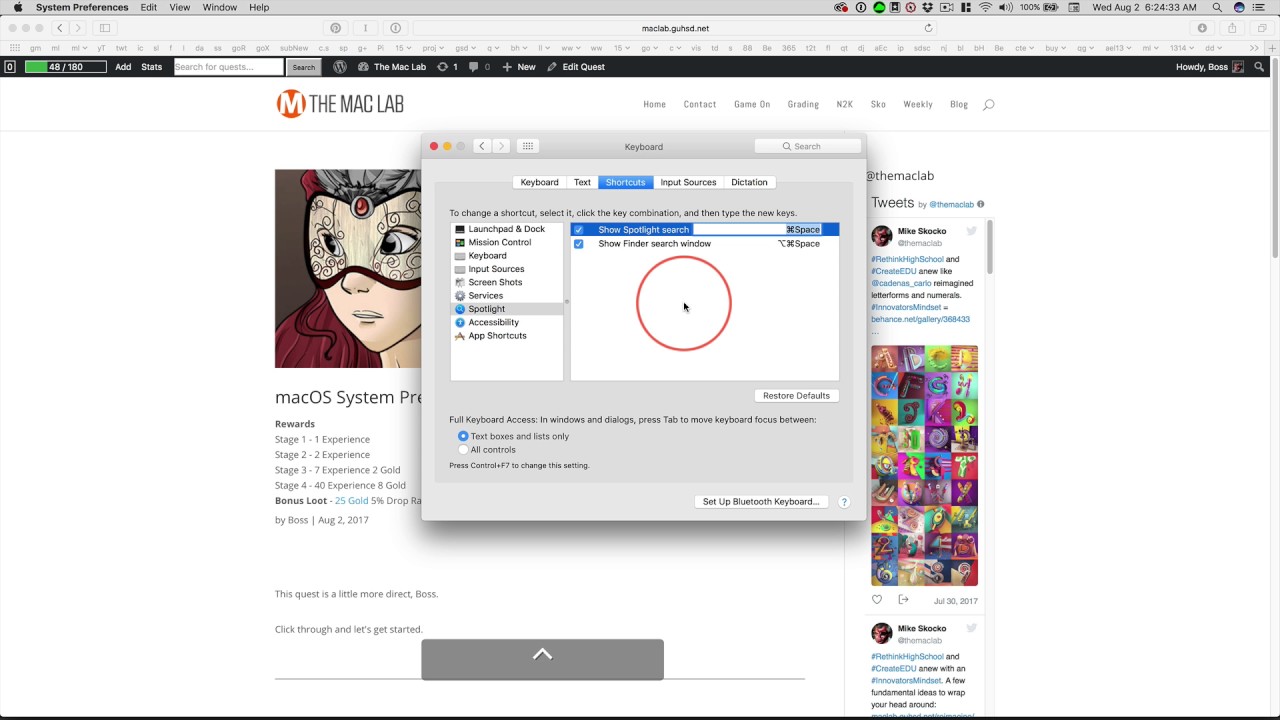The image size is (1280, 720).
Task: Open Edit Quest in admin bar
Action: click(x=575, y=67)
